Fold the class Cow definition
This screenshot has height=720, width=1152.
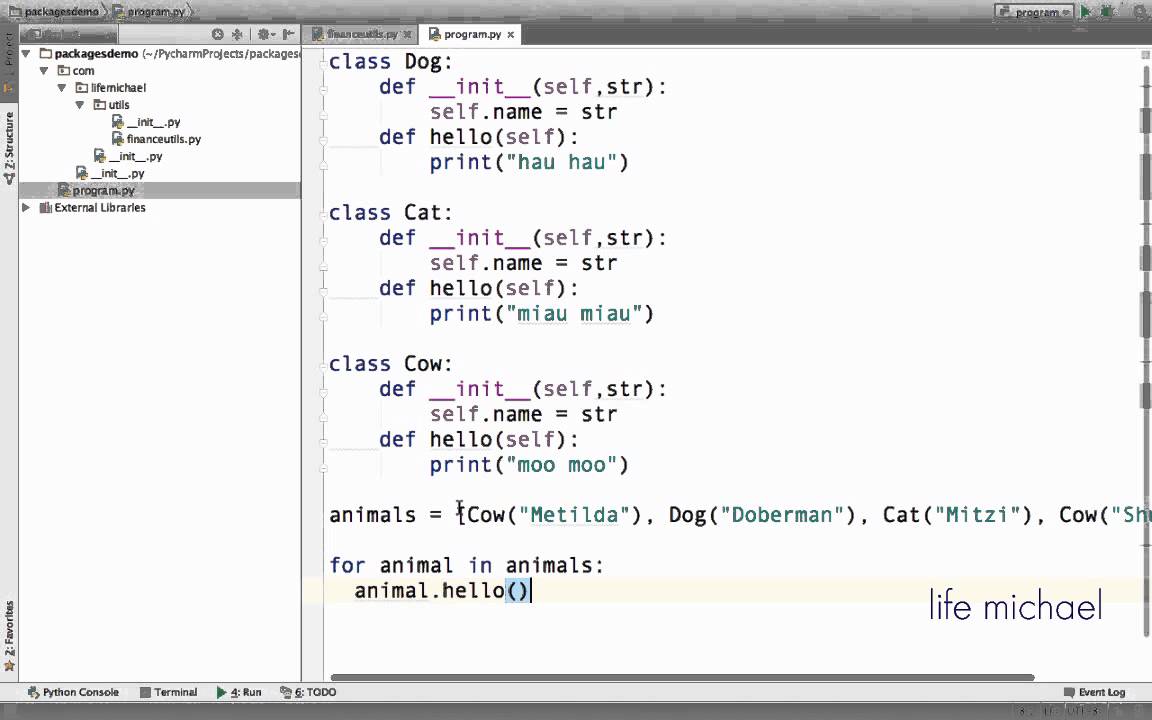[x=323, y=366]
